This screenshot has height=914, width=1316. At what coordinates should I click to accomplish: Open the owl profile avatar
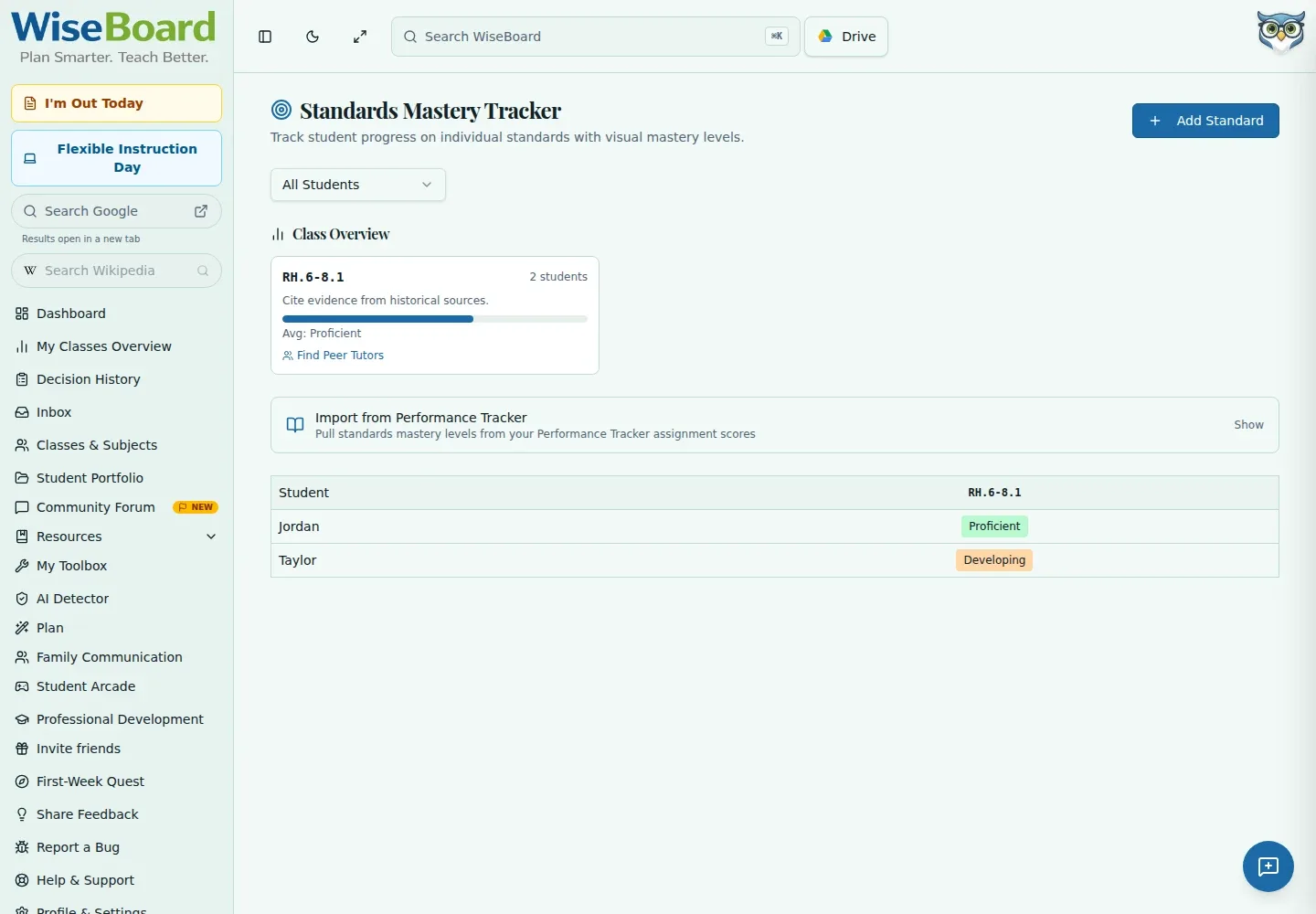(x=1280, y=32)
